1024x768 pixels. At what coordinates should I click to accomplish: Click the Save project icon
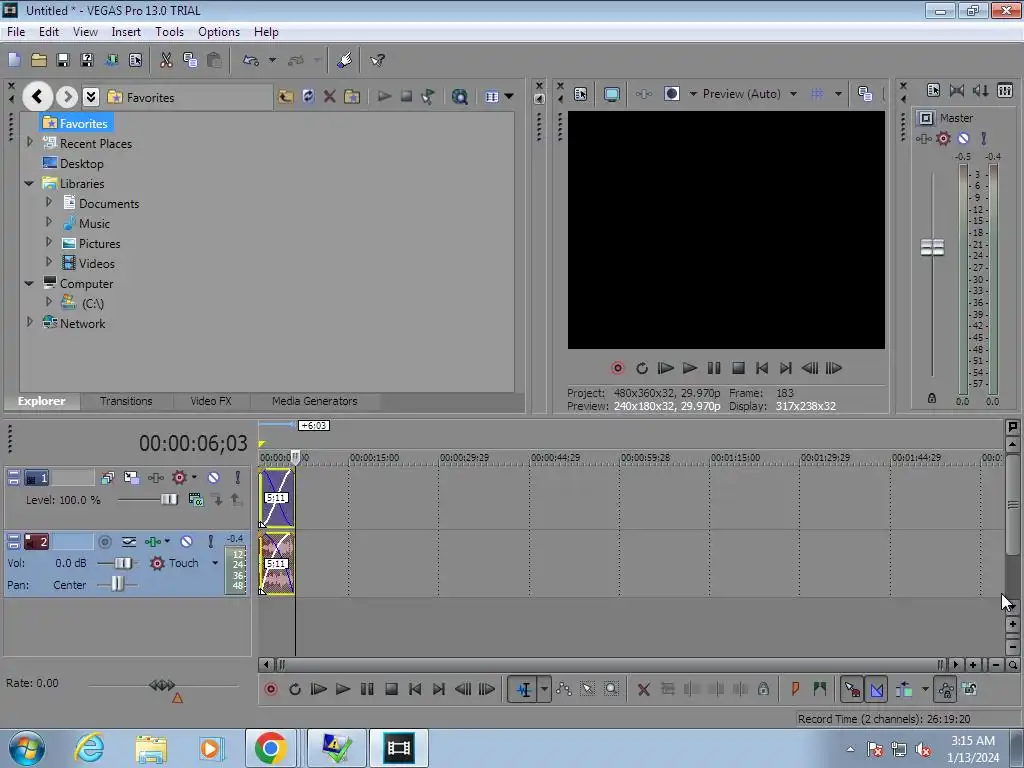(63, 60)
